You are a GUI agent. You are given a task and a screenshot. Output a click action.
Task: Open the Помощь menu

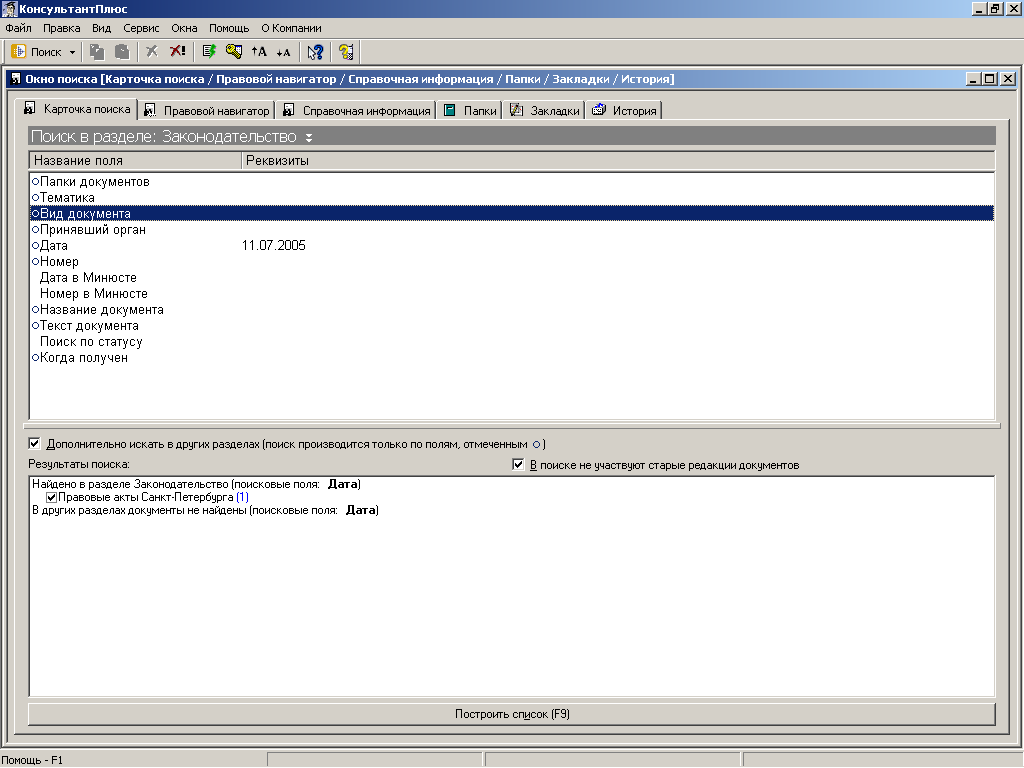[x=229, y=28]
